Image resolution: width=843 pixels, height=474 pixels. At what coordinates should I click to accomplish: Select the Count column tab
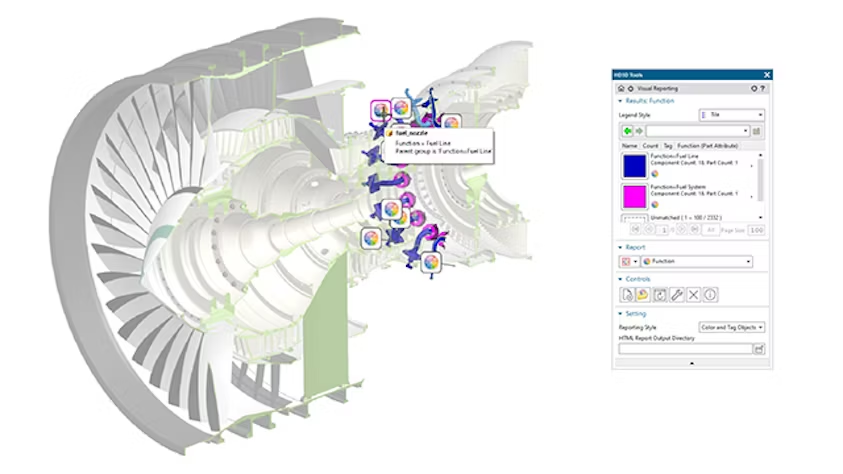pos(650,146)
